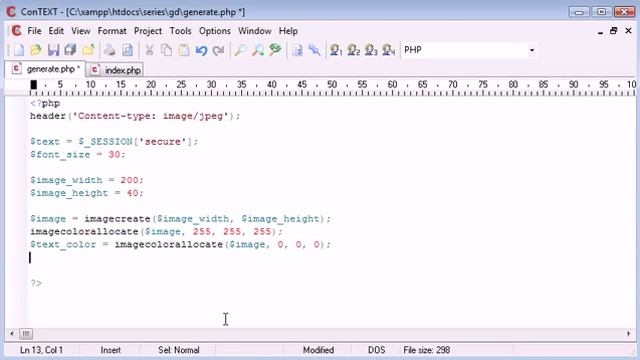Viewport: 640px width, 360px height.
Task: Undo the last edit via toolbar
Action: (x=201, y=50)
